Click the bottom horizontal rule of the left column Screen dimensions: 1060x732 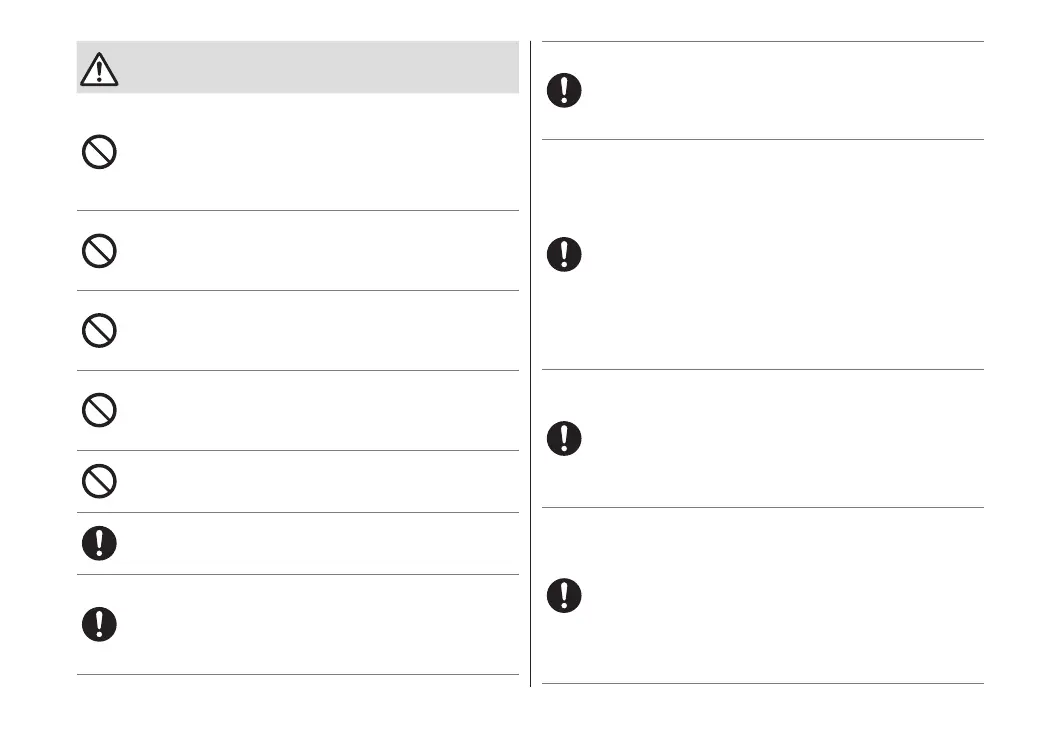tap(298, 675)
